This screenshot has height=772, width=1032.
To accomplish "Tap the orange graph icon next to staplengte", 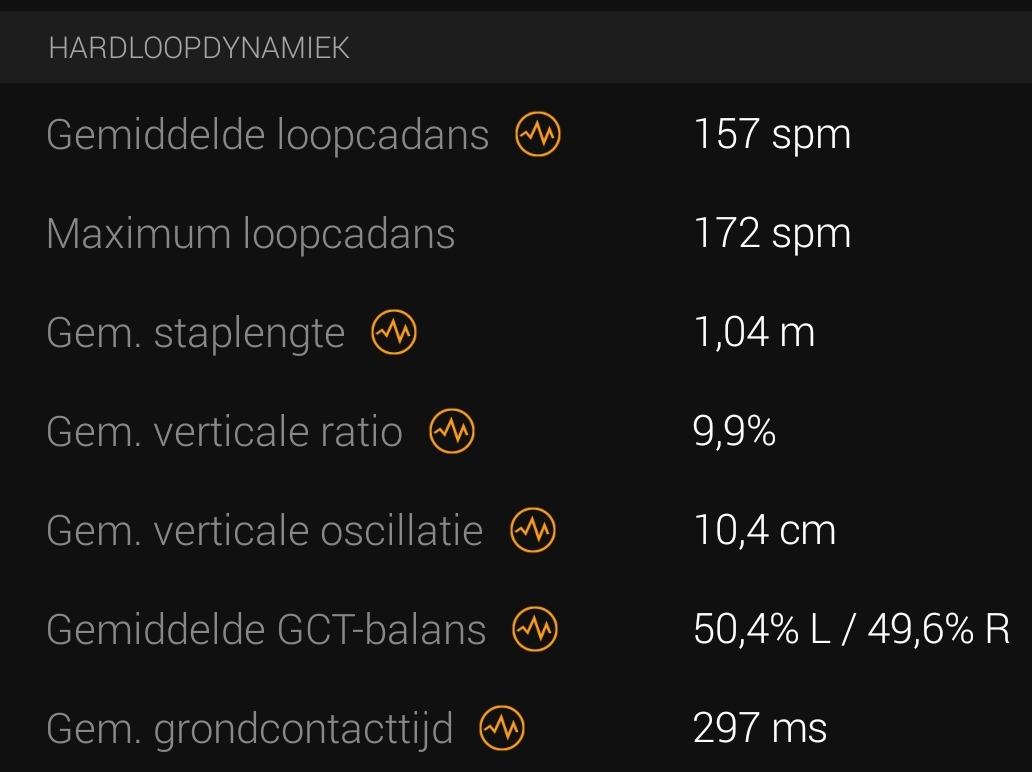I will tap(395, 333).
